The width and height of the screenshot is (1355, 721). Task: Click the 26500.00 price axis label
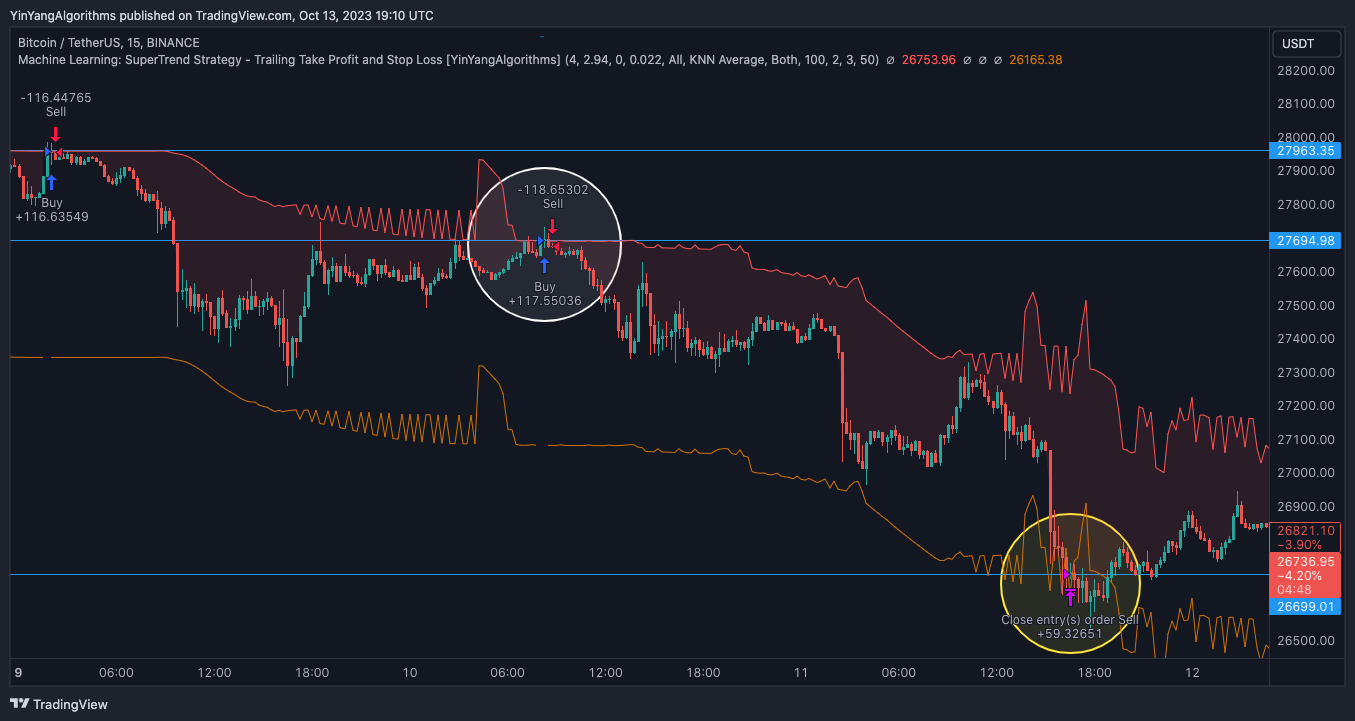[1305, 640]
